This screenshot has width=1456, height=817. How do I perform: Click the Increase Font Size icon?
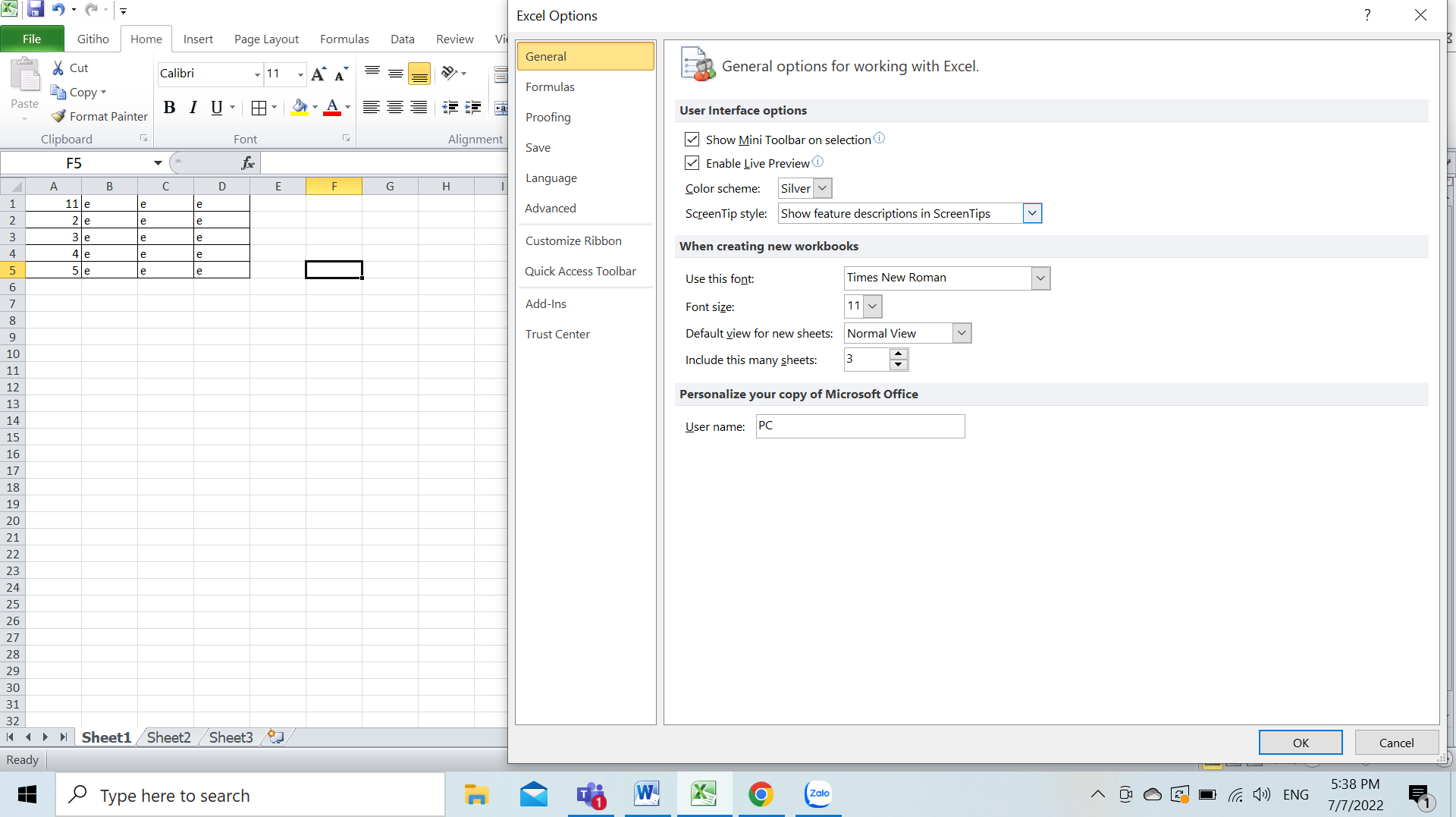click(x=318, y=74)
